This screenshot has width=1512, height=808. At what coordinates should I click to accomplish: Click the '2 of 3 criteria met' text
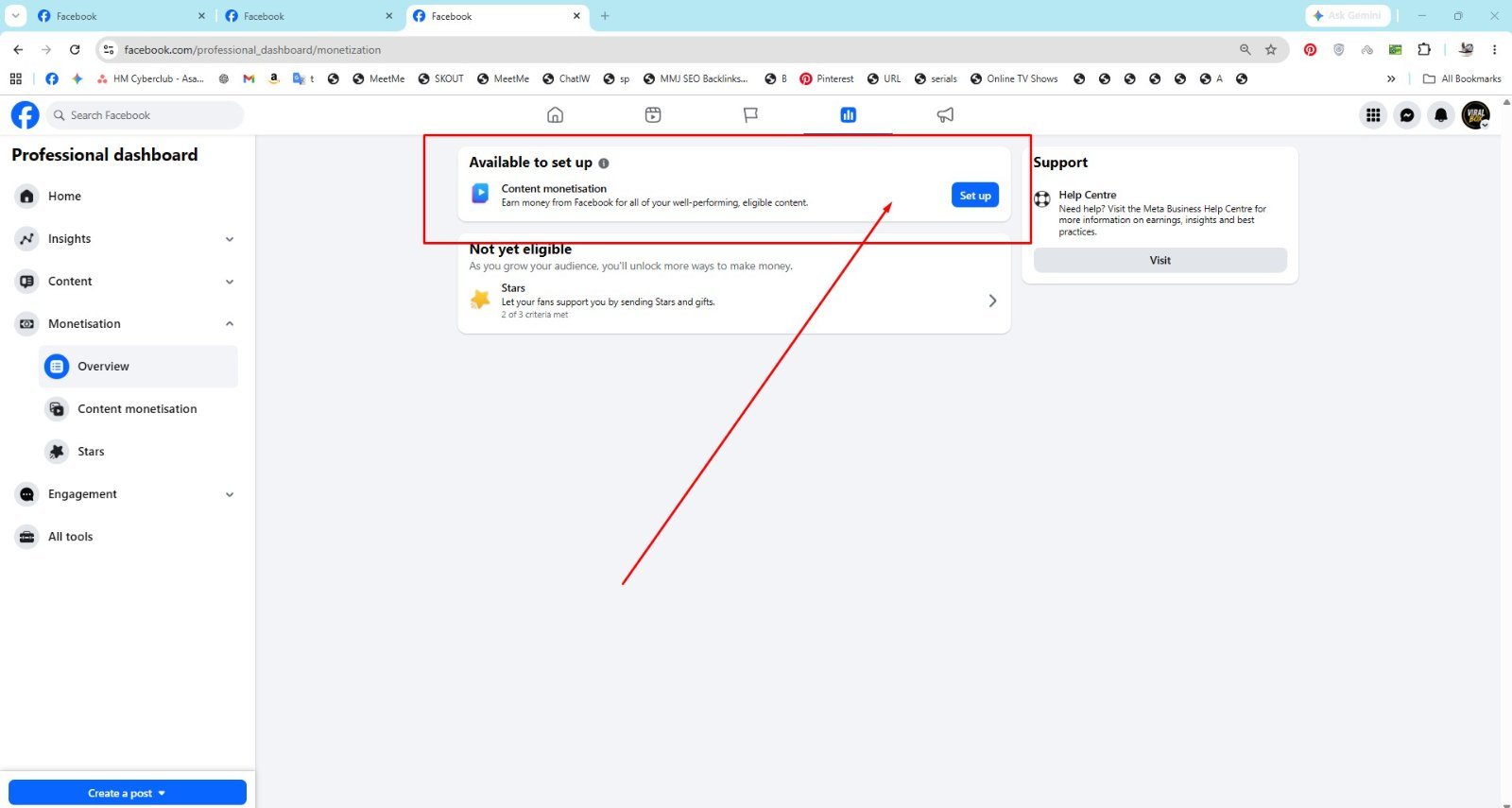click(535, 315)
